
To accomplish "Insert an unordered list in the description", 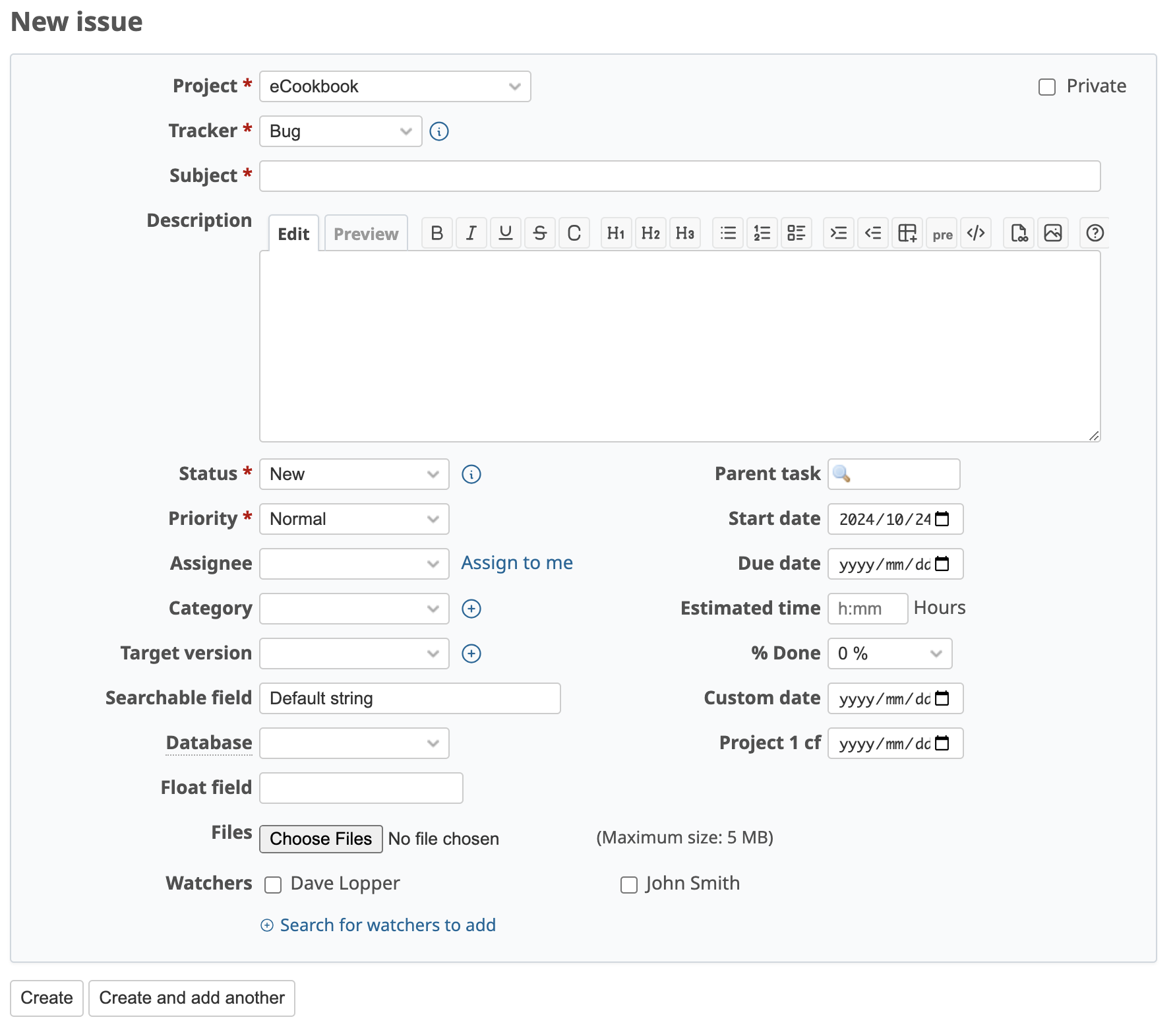I will (727, 233).
